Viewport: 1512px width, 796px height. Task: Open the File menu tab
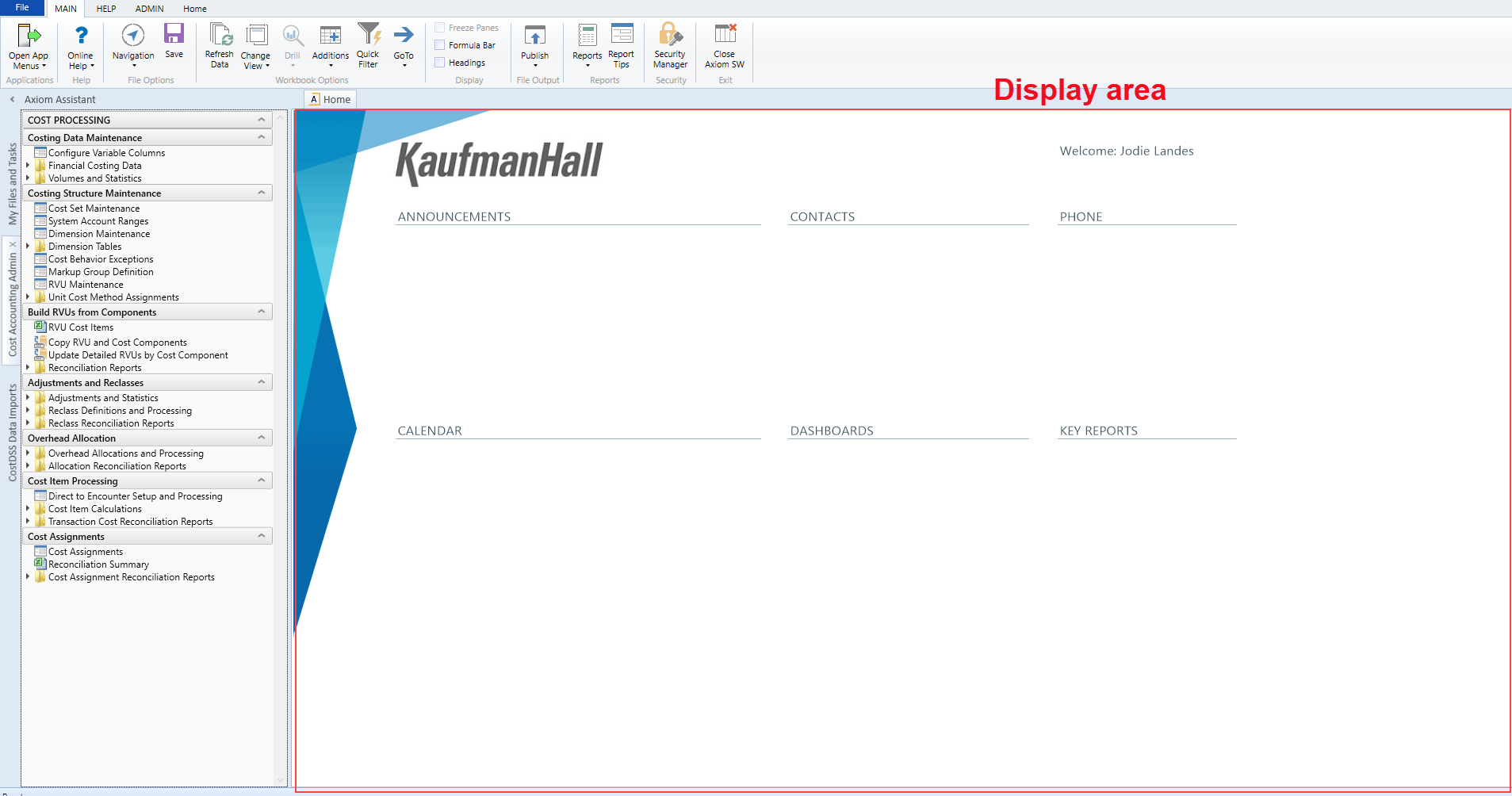coord(22,8)
